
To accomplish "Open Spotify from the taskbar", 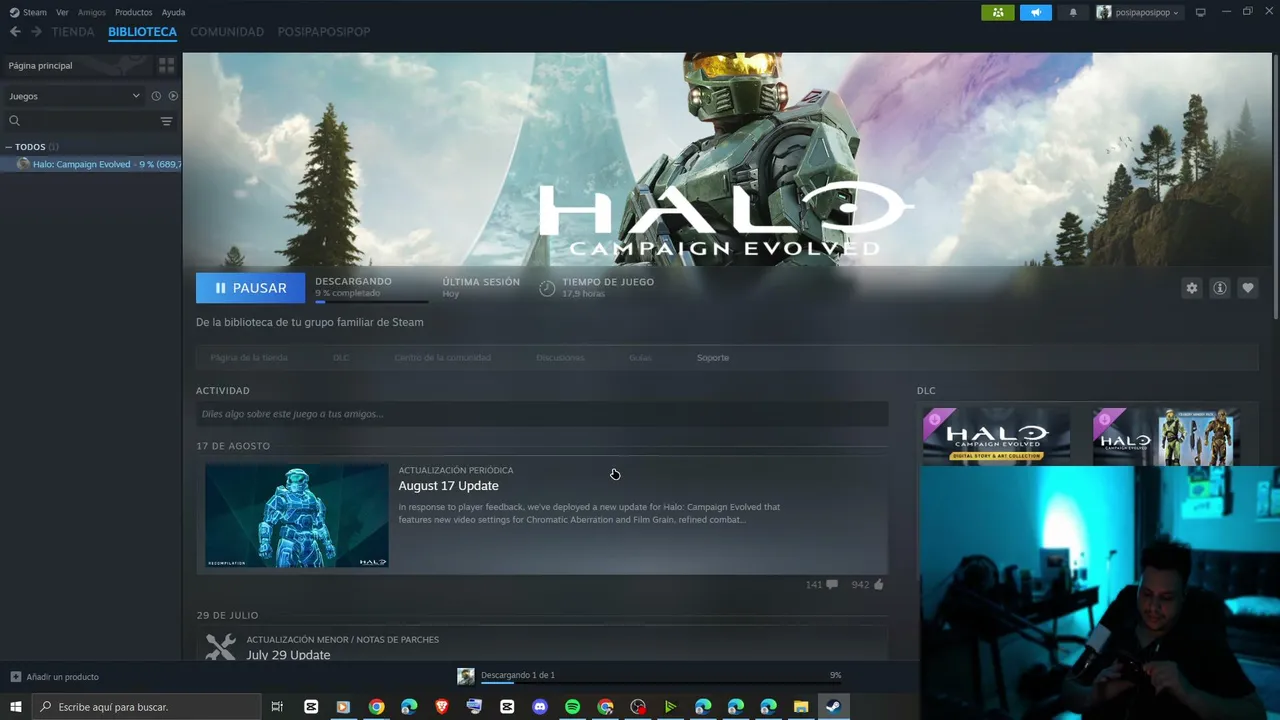I will 572,707.
